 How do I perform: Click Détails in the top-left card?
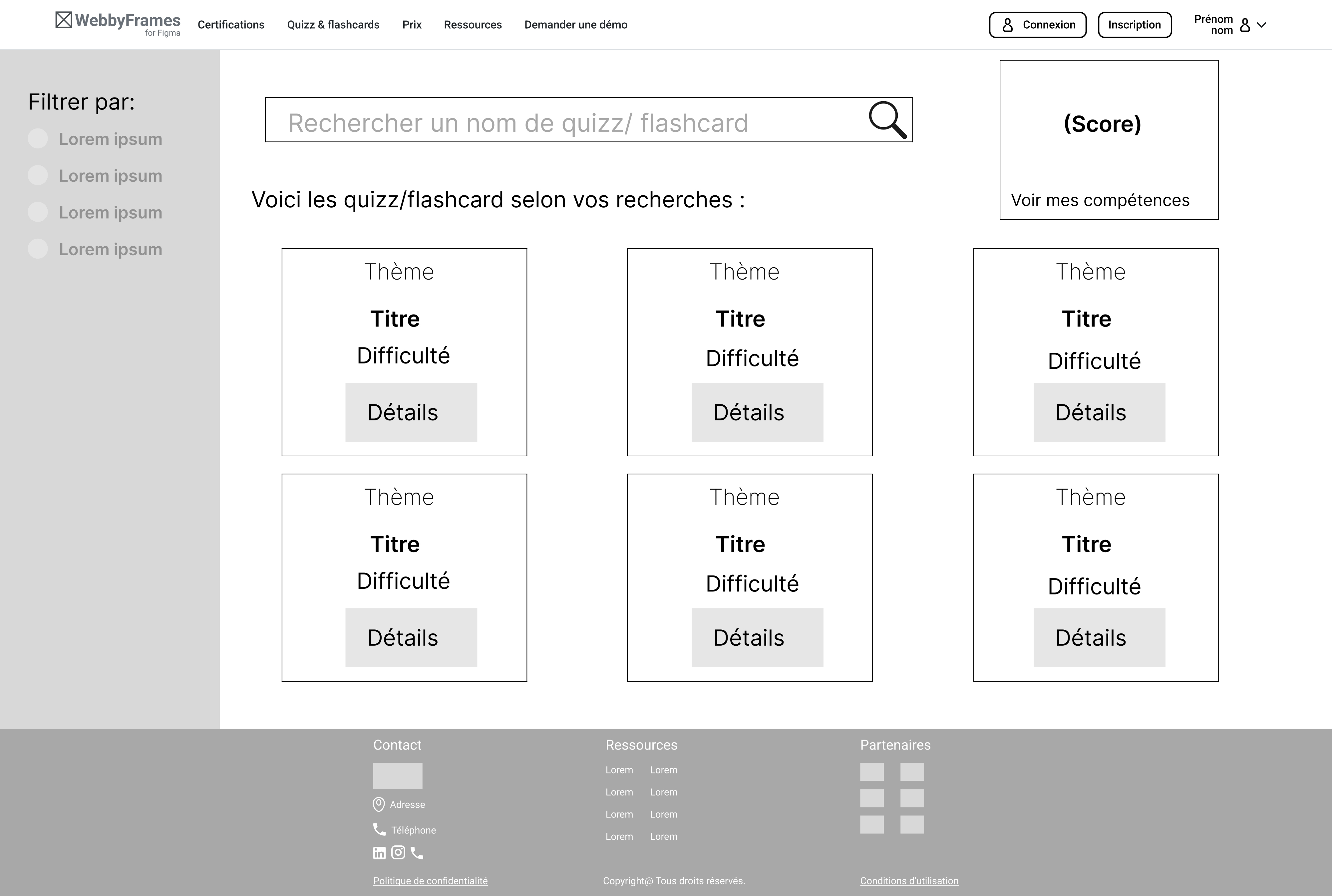(411, 412)
